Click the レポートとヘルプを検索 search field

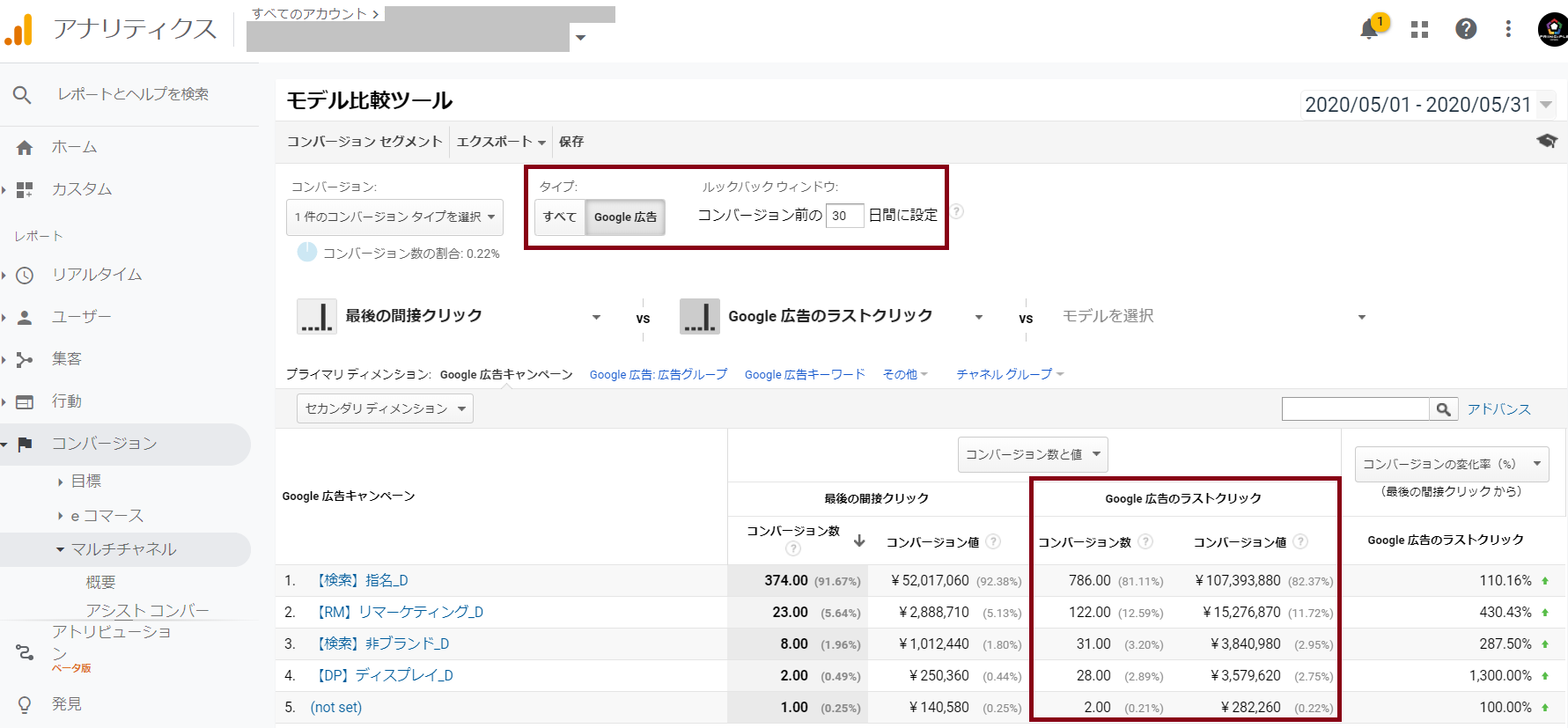[x=133, y=94]
